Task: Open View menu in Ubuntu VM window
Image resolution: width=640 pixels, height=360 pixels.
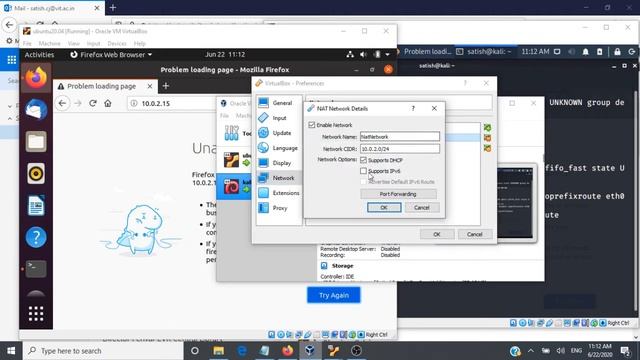Action: [73, 43]
